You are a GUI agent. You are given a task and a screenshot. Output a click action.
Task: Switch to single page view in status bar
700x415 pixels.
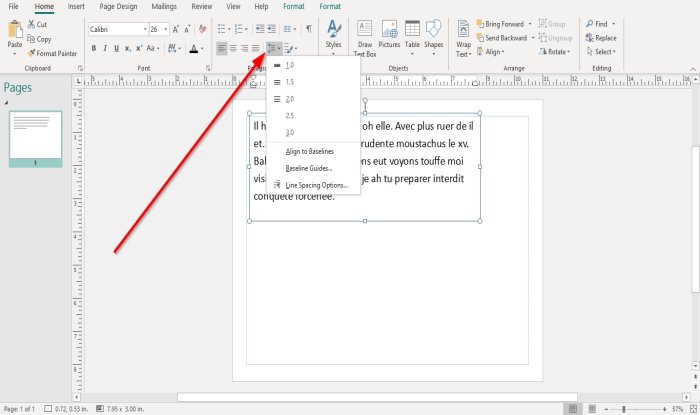coord(573,409)
